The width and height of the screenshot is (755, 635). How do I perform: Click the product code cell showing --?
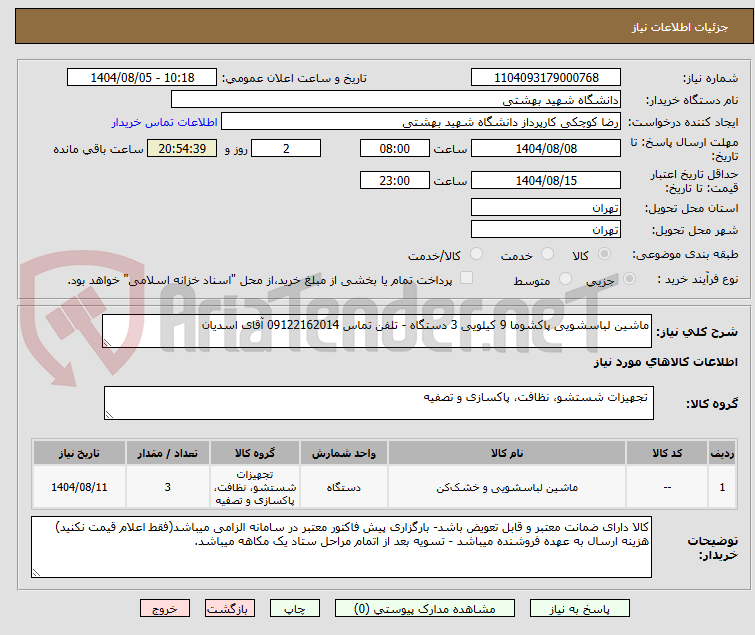pyautogui.click(x=667, y=487)
